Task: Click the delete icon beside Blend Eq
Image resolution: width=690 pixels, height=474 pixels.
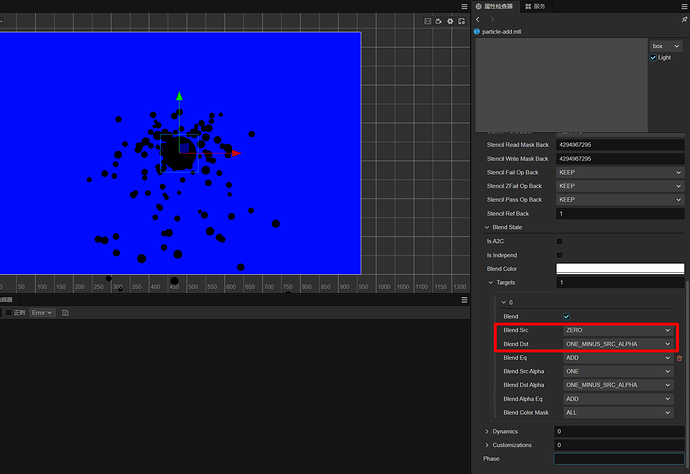Action: pos(679,358)
